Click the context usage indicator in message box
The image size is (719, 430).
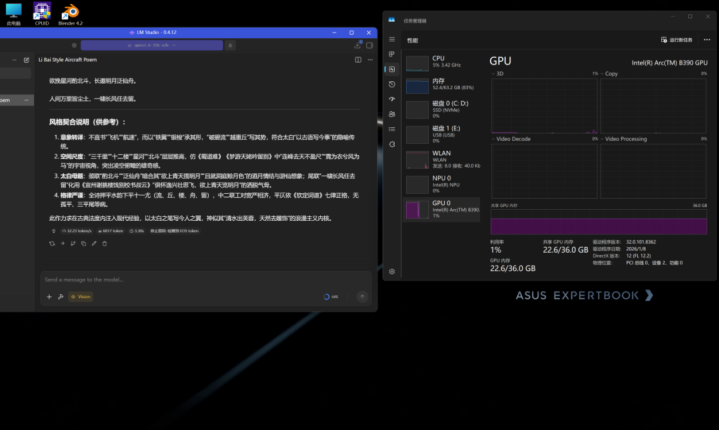[x=331, y=297]
